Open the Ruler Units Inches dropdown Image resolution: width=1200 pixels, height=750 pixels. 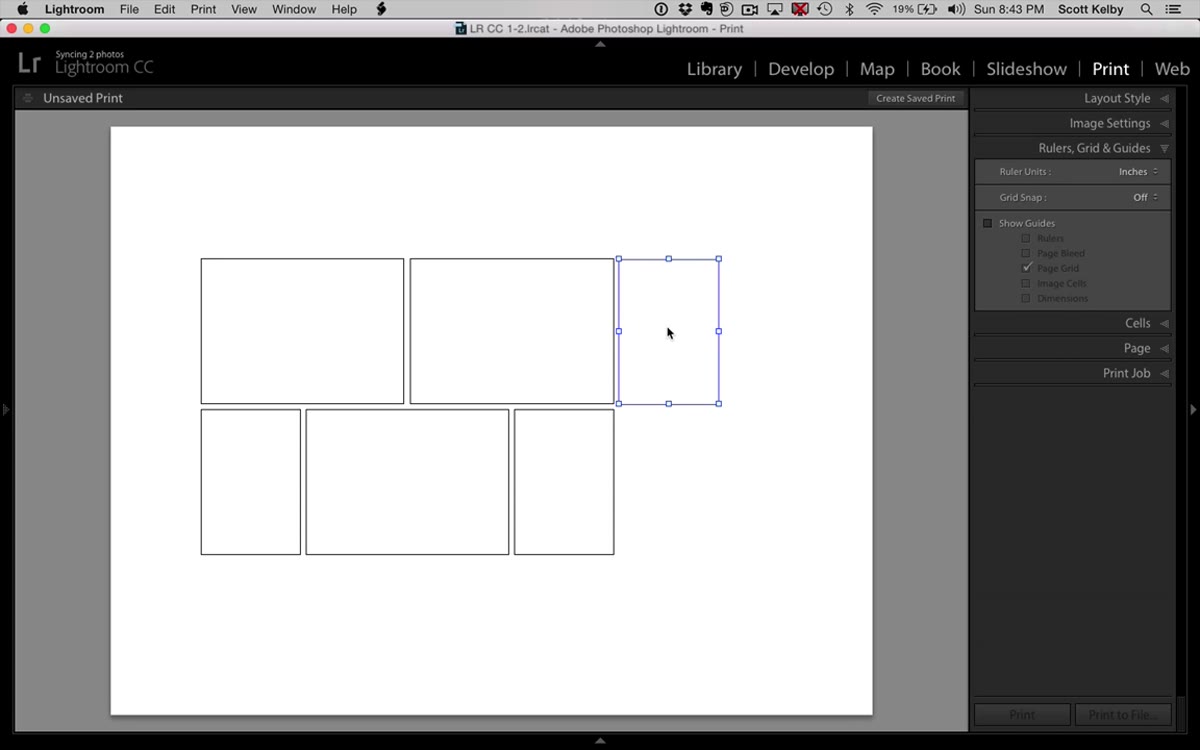(1138, 172)
